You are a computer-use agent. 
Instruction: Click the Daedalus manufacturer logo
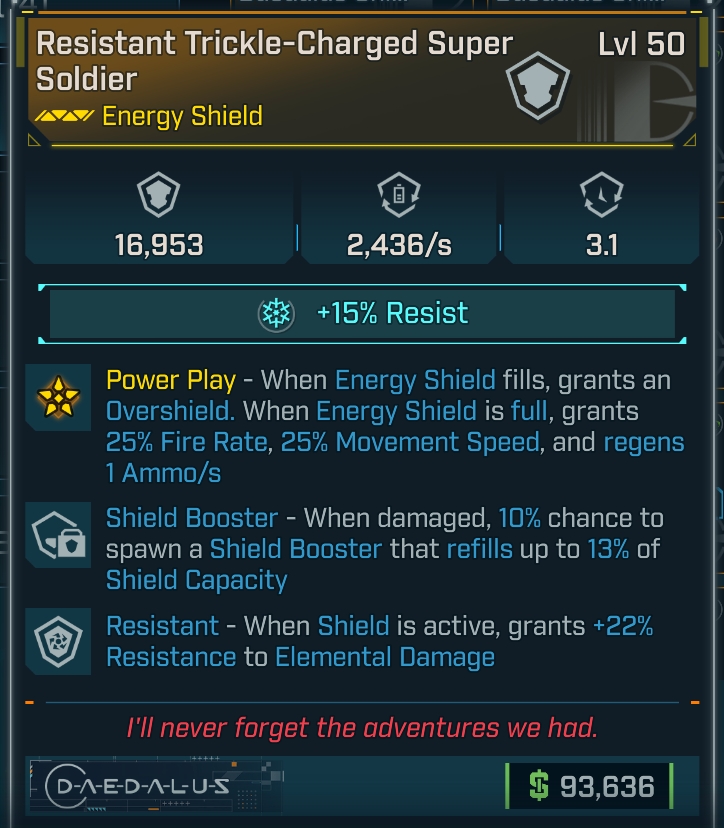142,786
